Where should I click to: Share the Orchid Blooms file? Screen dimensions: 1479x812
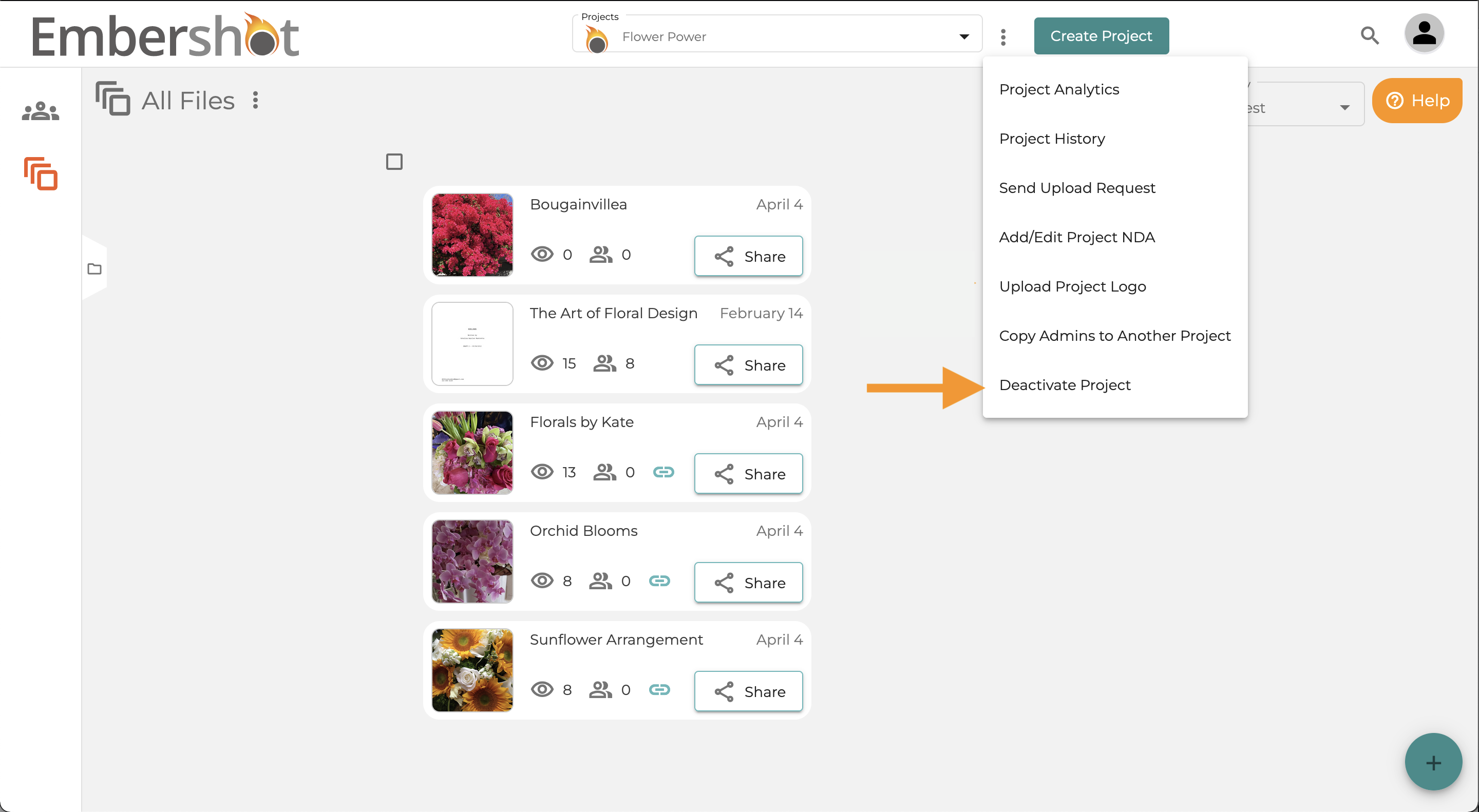tap(748, 582)
